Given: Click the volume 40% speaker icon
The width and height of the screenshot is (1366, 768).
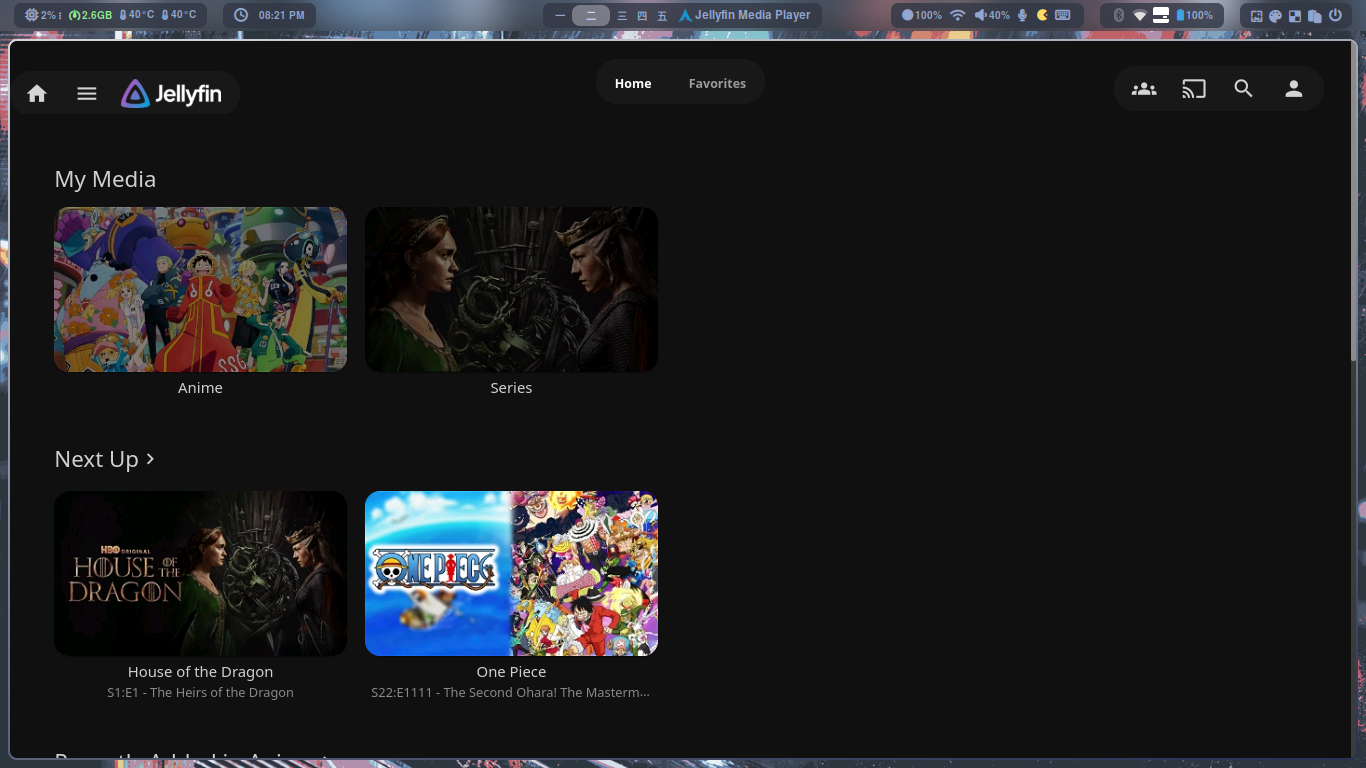Looking at the screenshot, I should coord(981,15).
